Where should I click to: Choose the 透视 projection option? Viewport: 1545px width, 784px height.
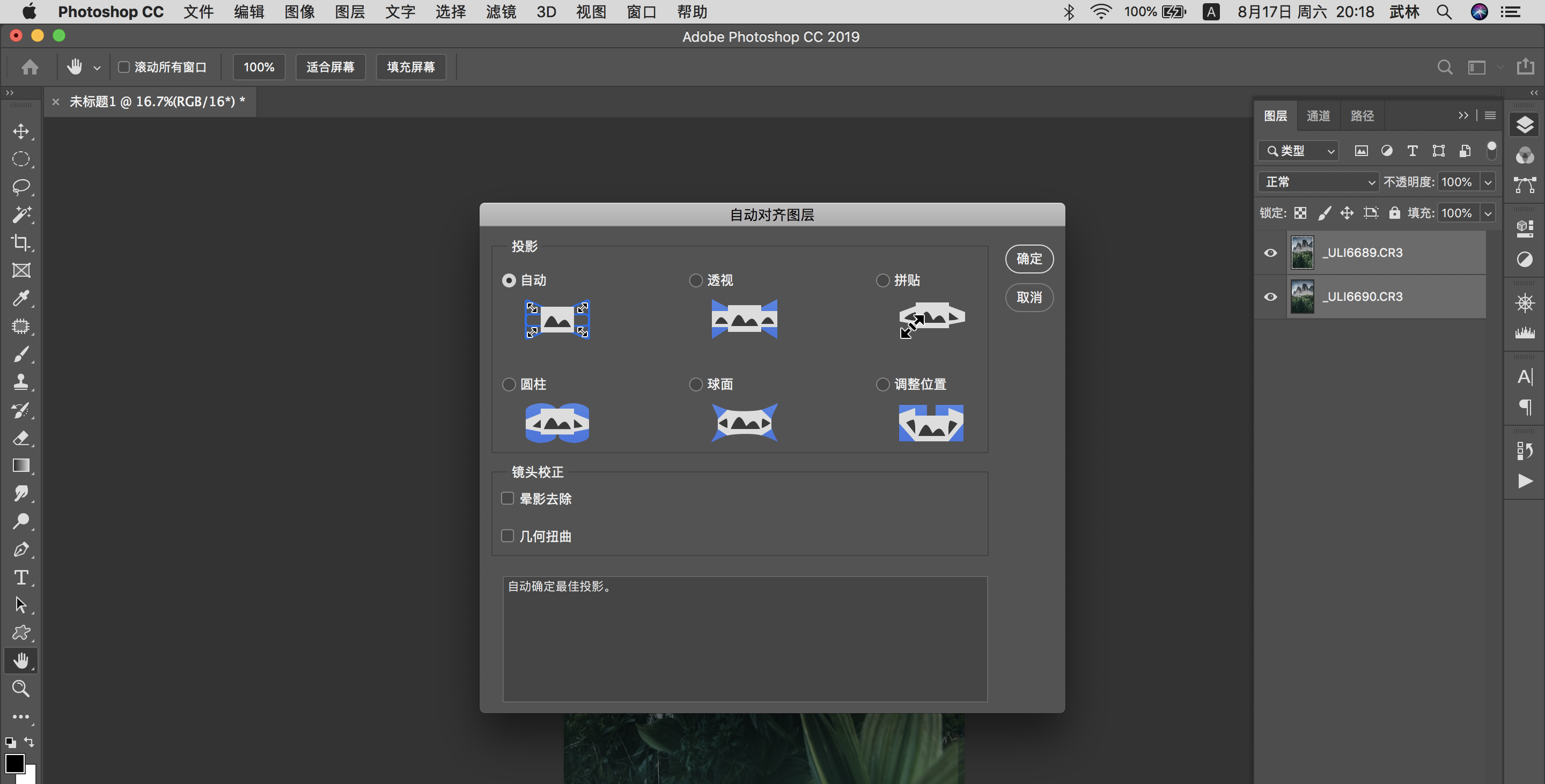point(696,280)
